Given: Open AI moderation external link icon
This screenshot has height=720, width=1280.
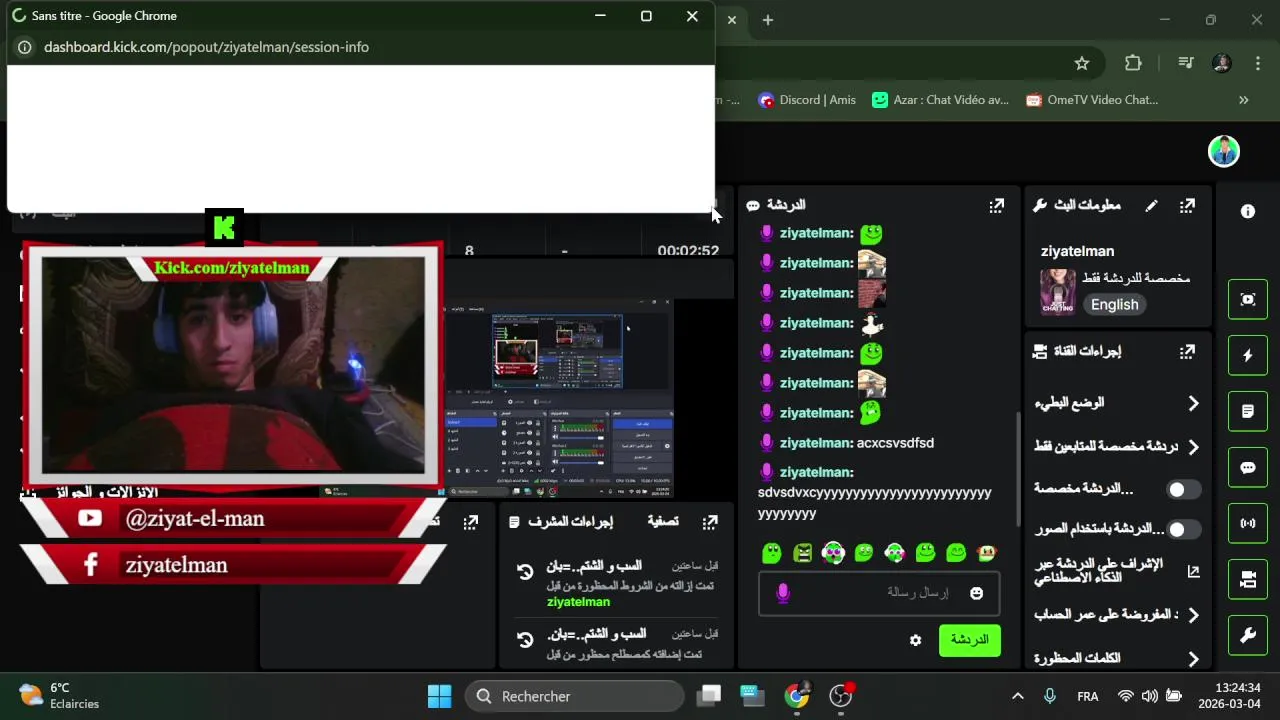Looking at the screenshot, I should pyautogui.click(x=1193, y=572).
